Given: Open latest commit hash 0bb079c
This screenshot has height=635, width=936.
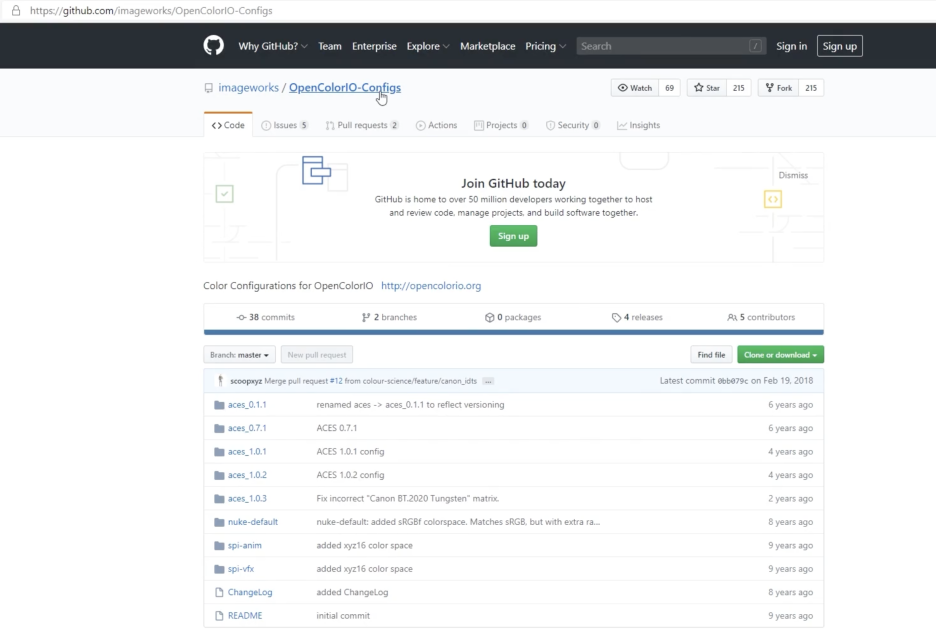Looking at the screenshot, I should click(x=732, y=381).
